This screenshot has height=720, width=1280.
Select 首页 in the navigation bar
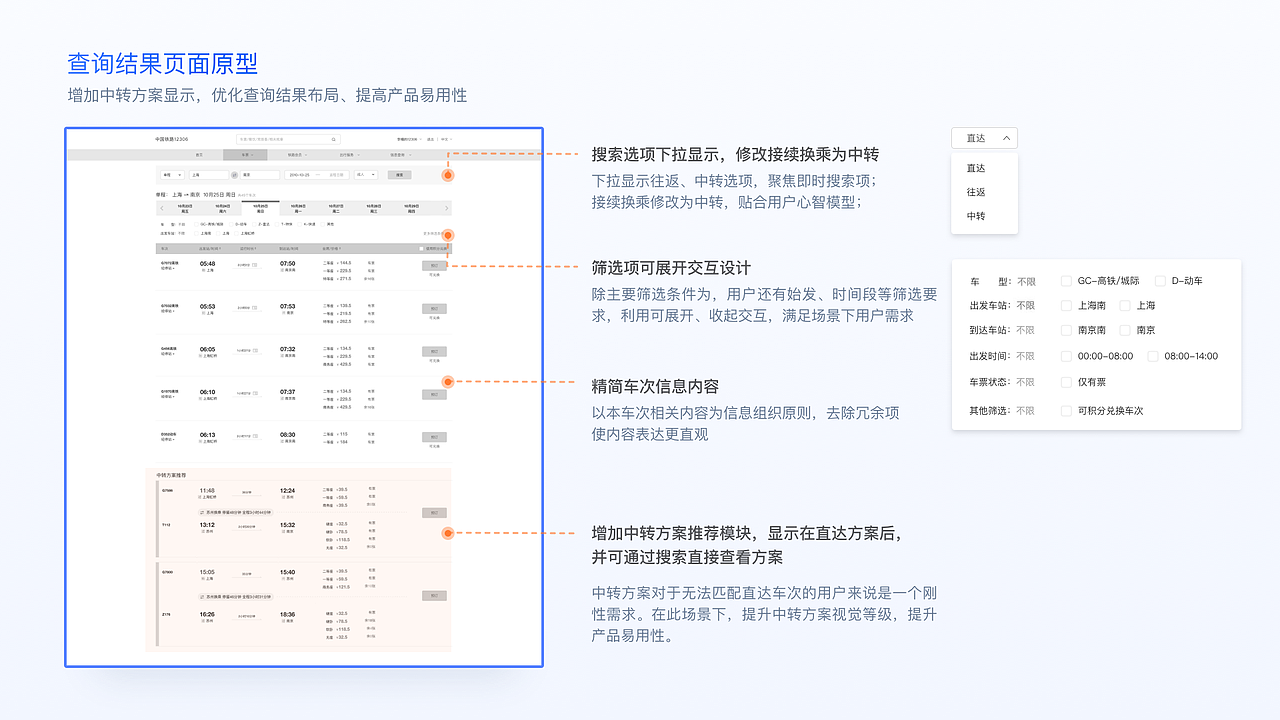click(x=199, y=155)
